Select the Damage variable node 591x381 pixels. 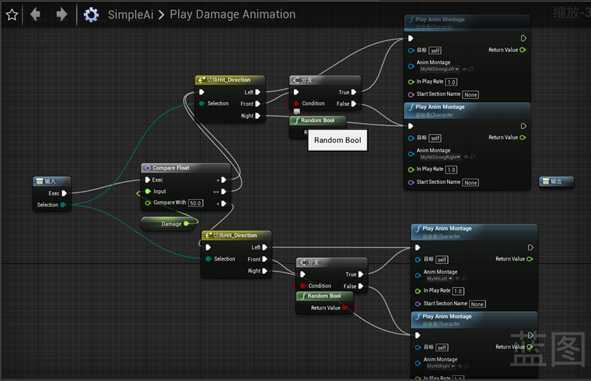point(169,224)
